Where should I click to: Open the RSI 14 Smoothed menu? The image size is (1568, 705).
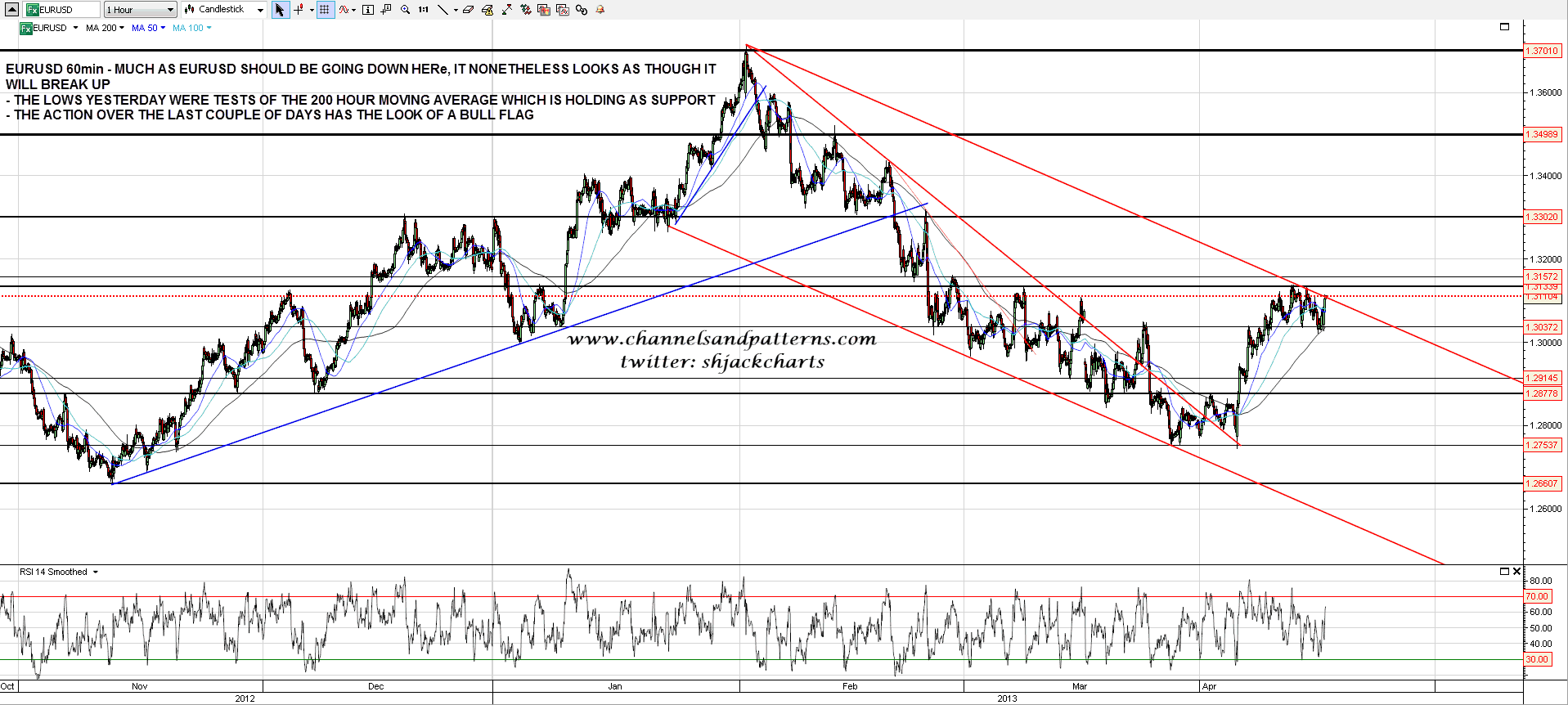[58, 572]
